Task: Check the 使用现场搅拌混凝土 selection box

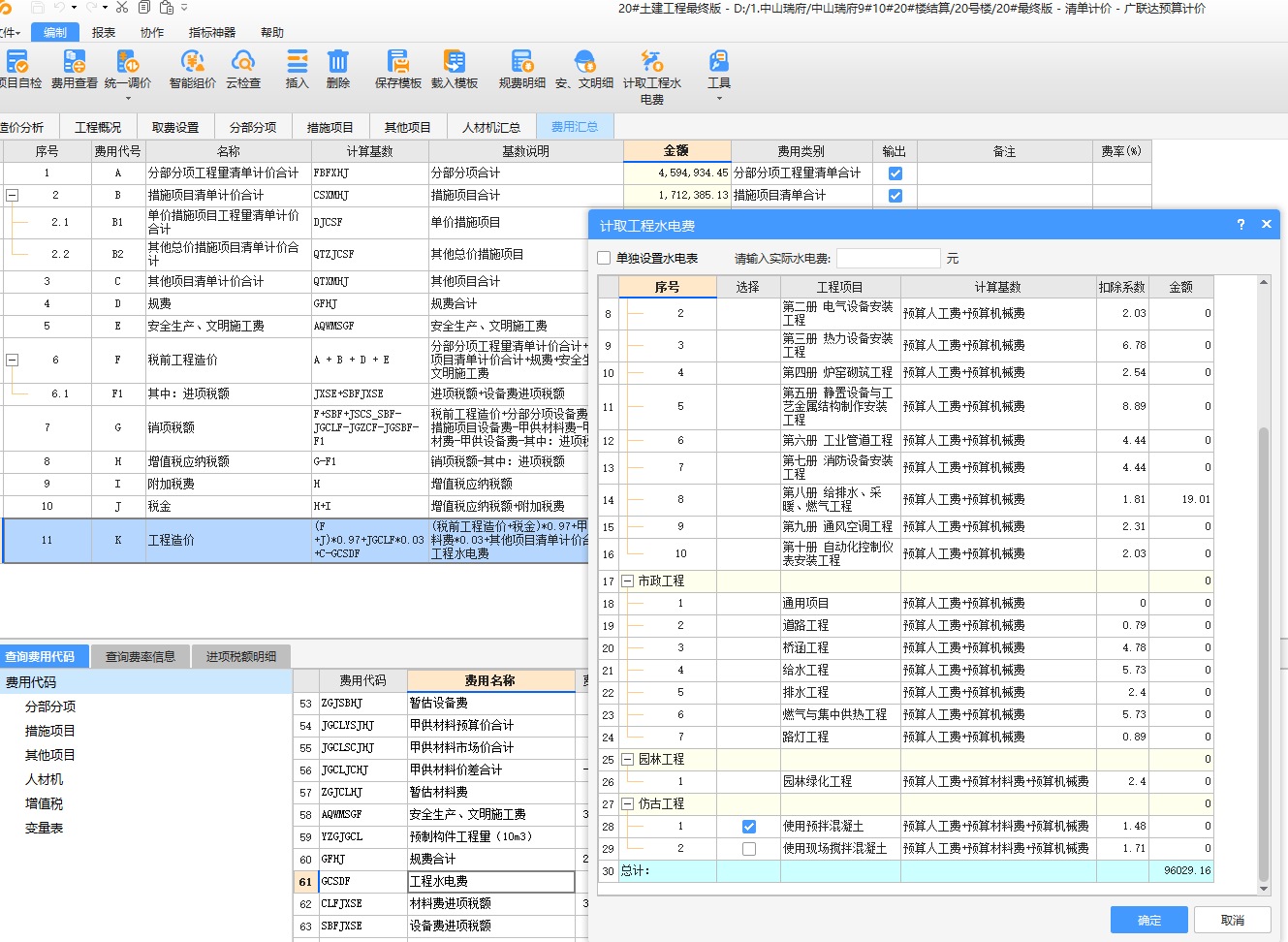Action: 749,849
